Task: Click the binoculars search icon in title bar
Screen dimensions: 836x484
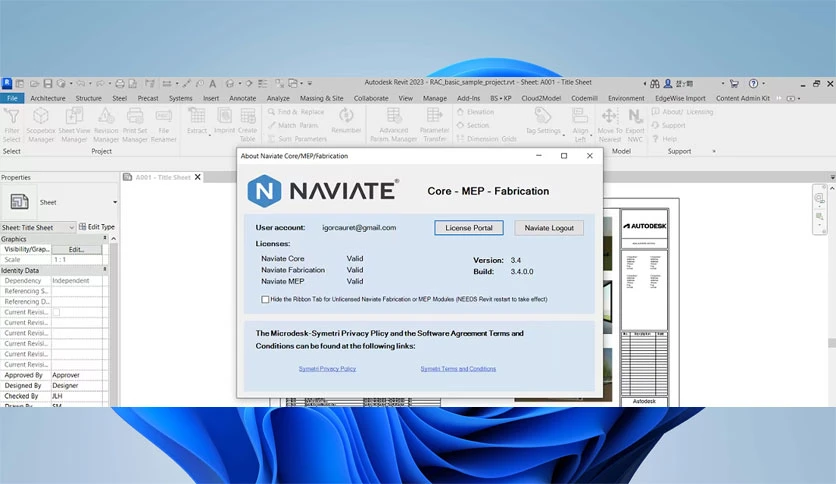Action: (x=655, y=84)
